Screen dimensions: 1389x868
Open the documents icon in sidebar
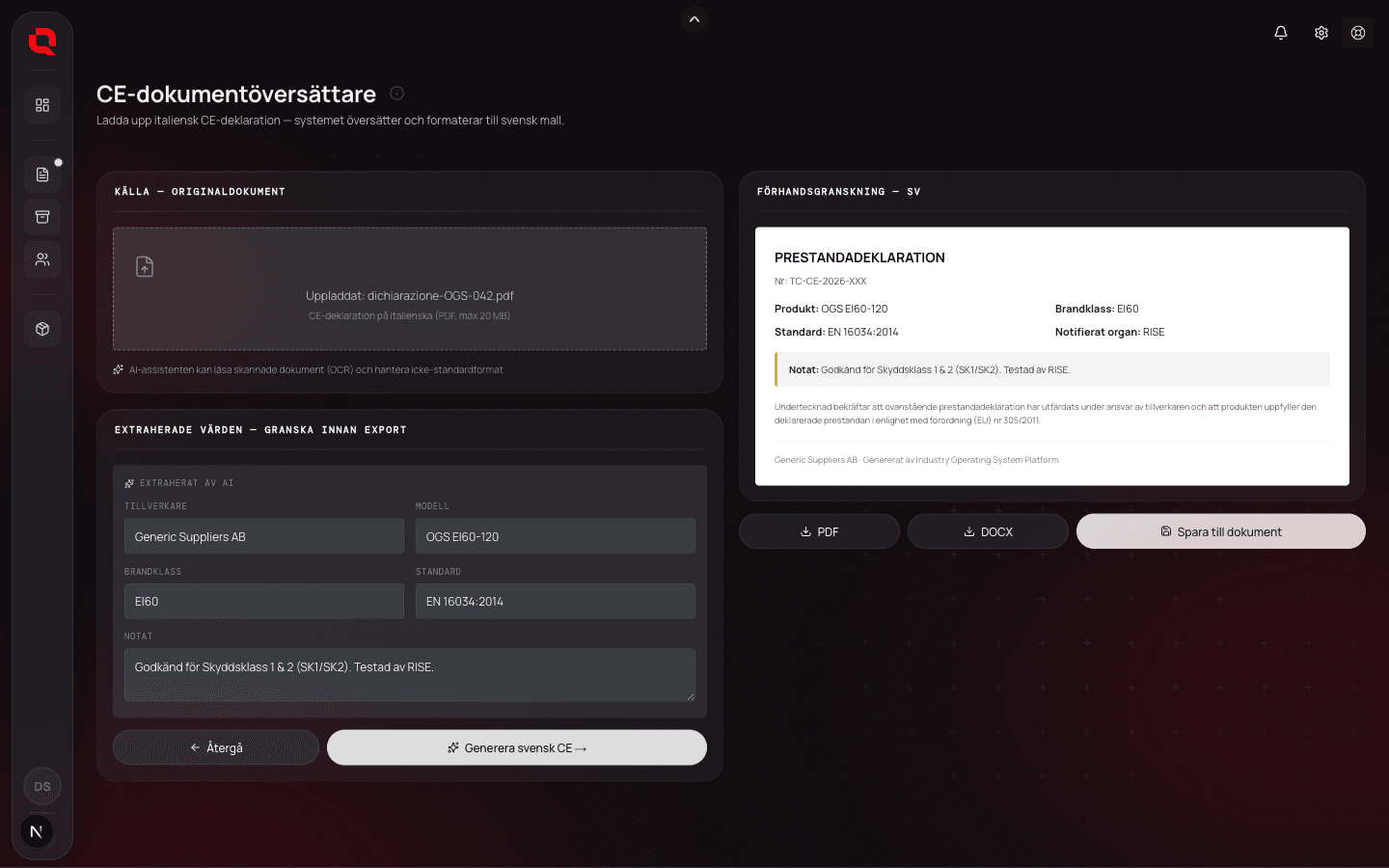coord(42,175)
